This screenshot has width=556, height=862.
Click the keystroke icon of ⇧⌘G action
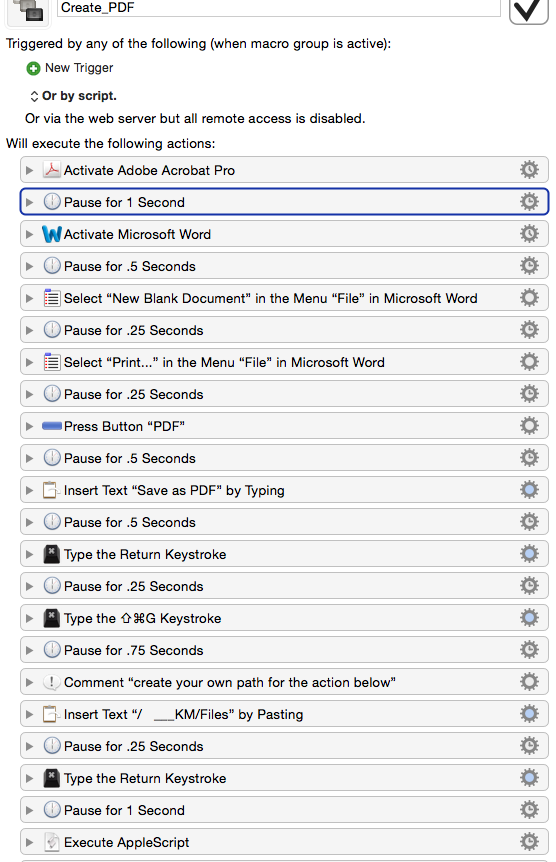(52, 618)
